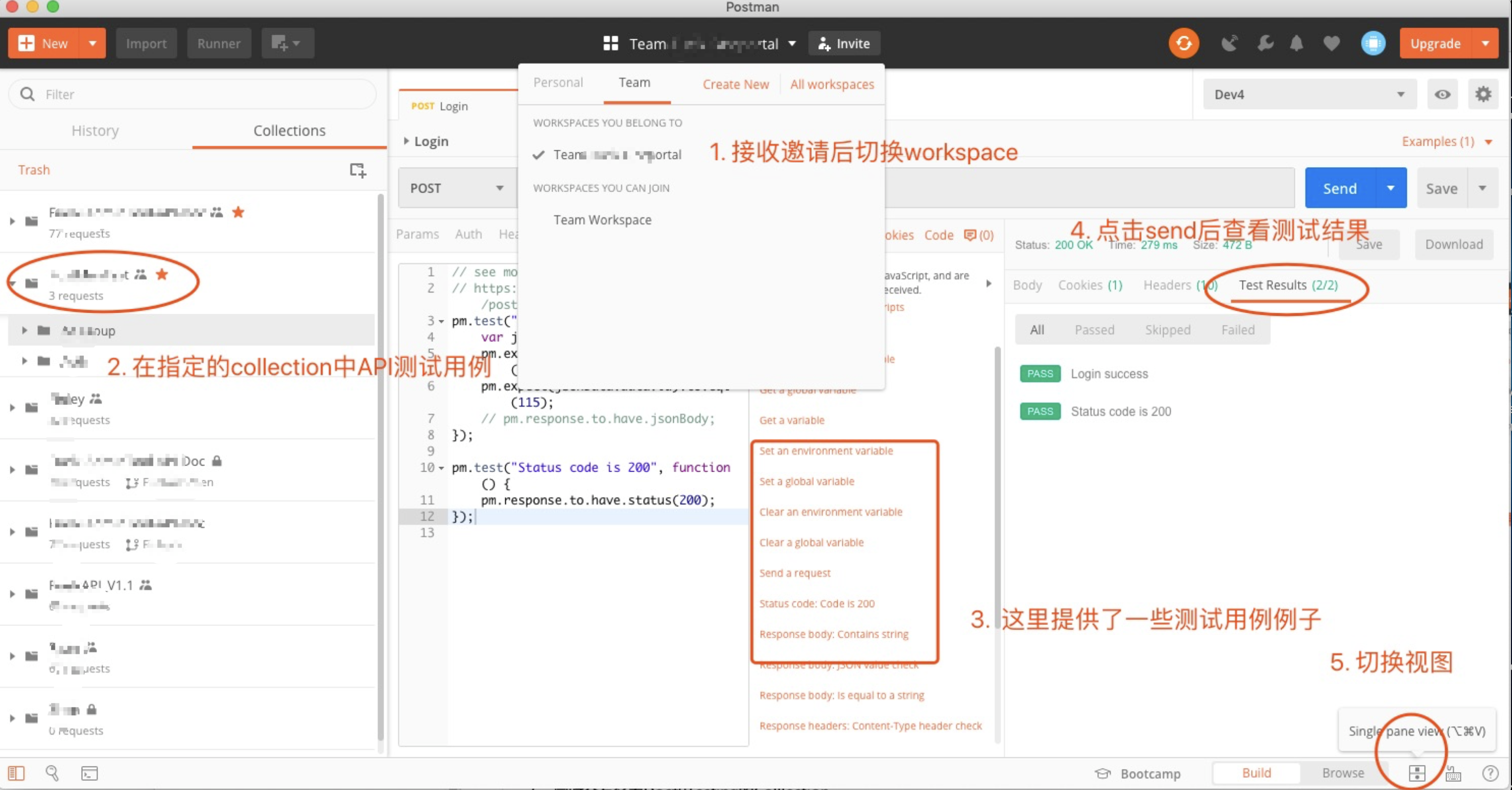Click the Create New workspace link
This screenshot has width=1512, height=790.
[x=736, y=85]
